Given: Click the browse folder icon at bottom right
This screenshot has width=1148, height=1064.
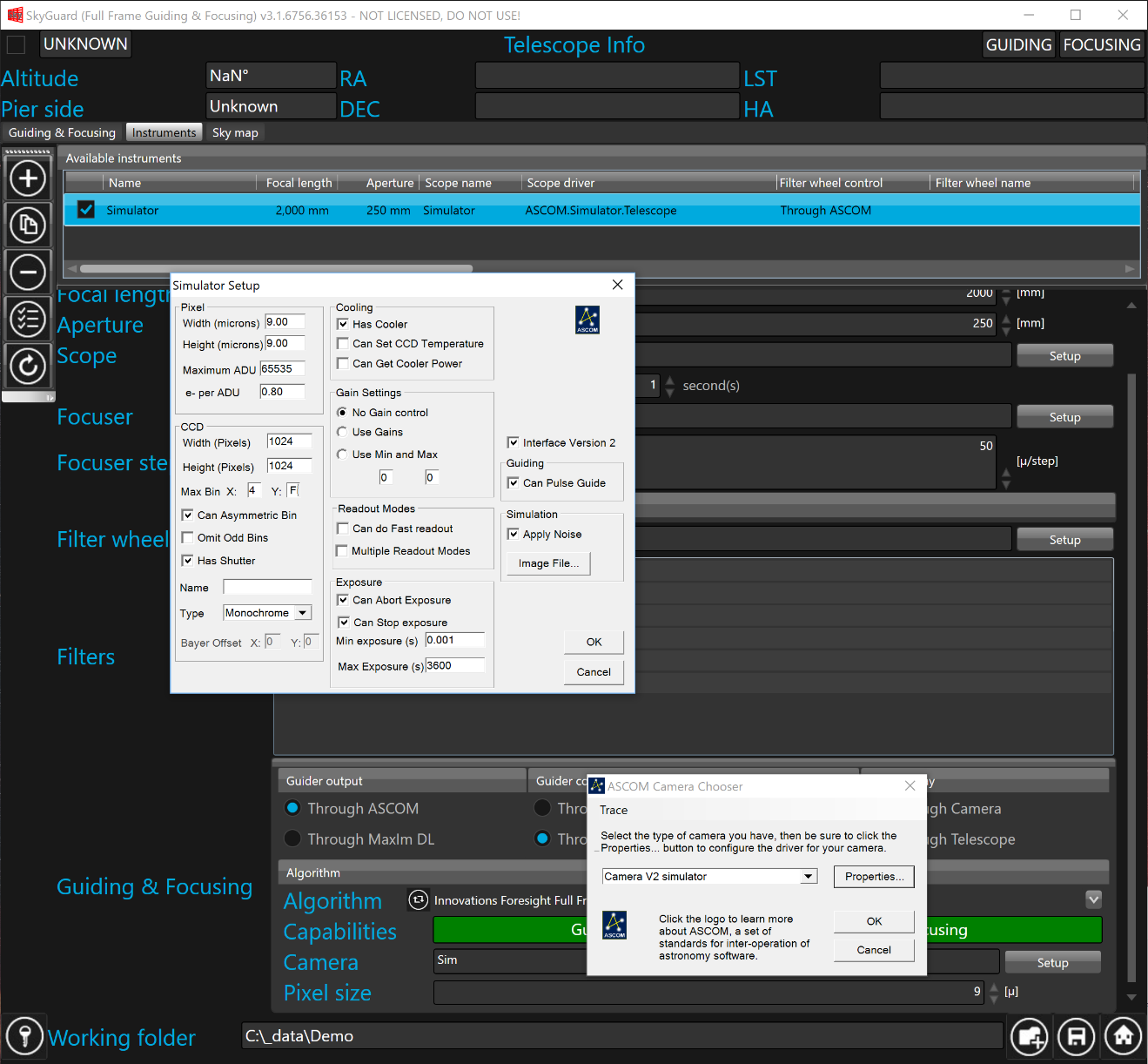Looking at the screenshot, I should pos(1030,1036).
